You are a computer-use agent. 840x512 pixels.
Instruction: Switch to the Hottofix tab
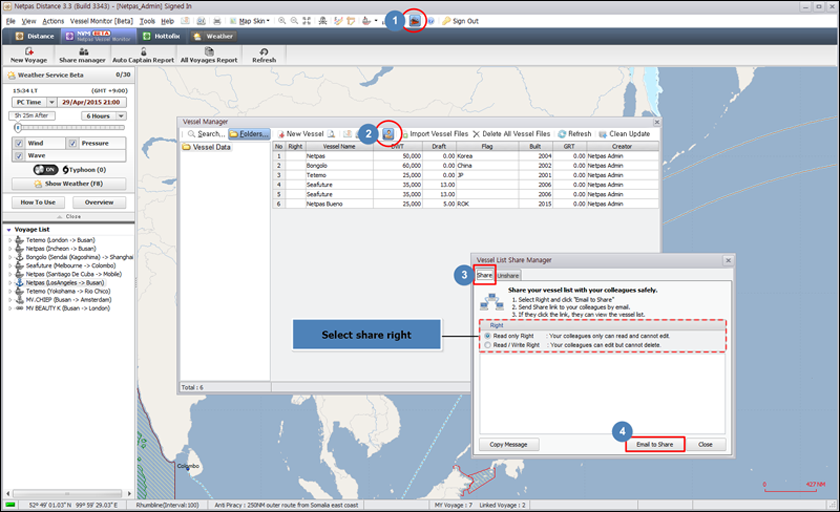[161, 36]
